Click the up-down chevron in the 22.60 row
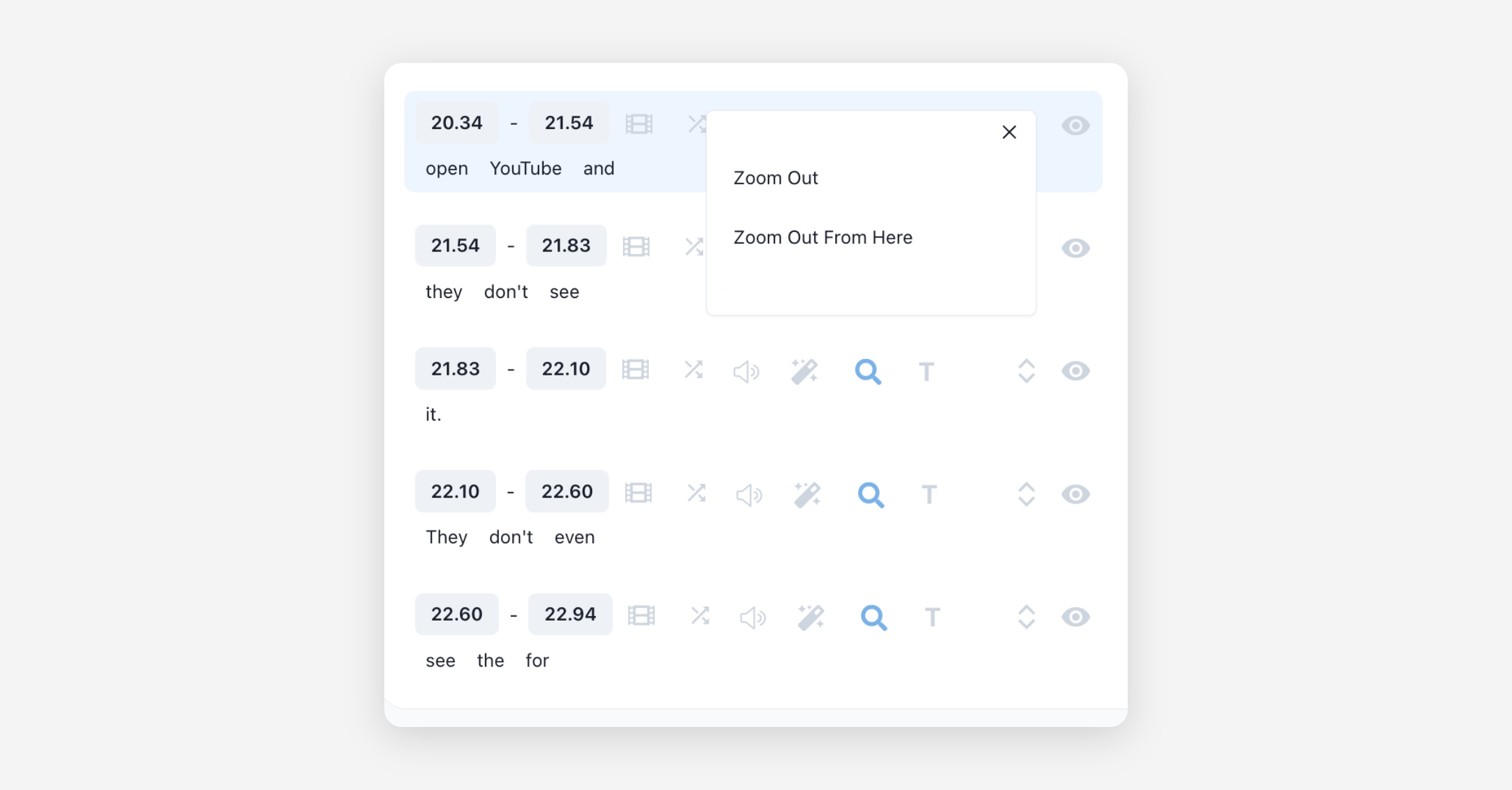 [1026, 617]
